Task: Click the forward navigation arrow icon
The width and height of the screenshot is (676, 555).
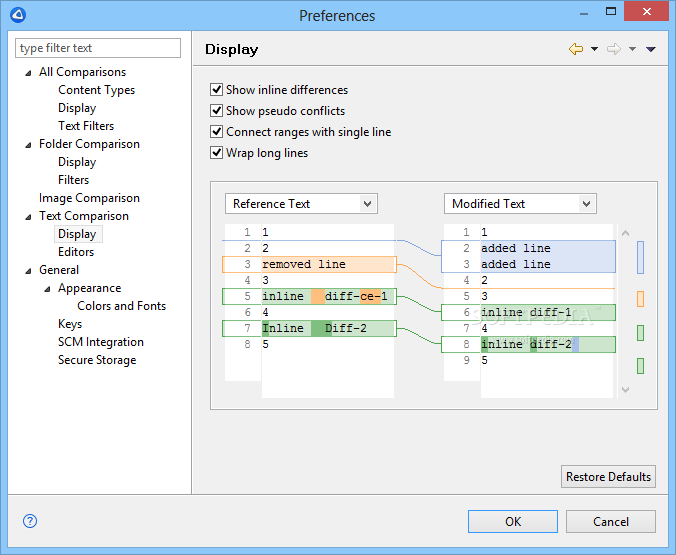Action: tap(613, 49)
